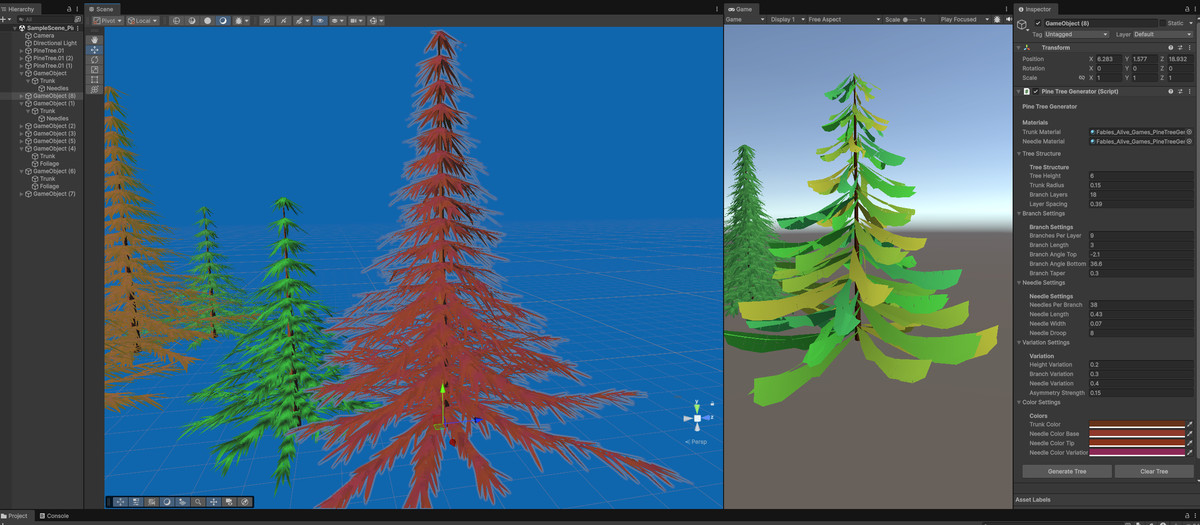Viewport: 1200px width, 525px height.
Task: Click the Tree Height input field
Action: (x=1141, y=176)
